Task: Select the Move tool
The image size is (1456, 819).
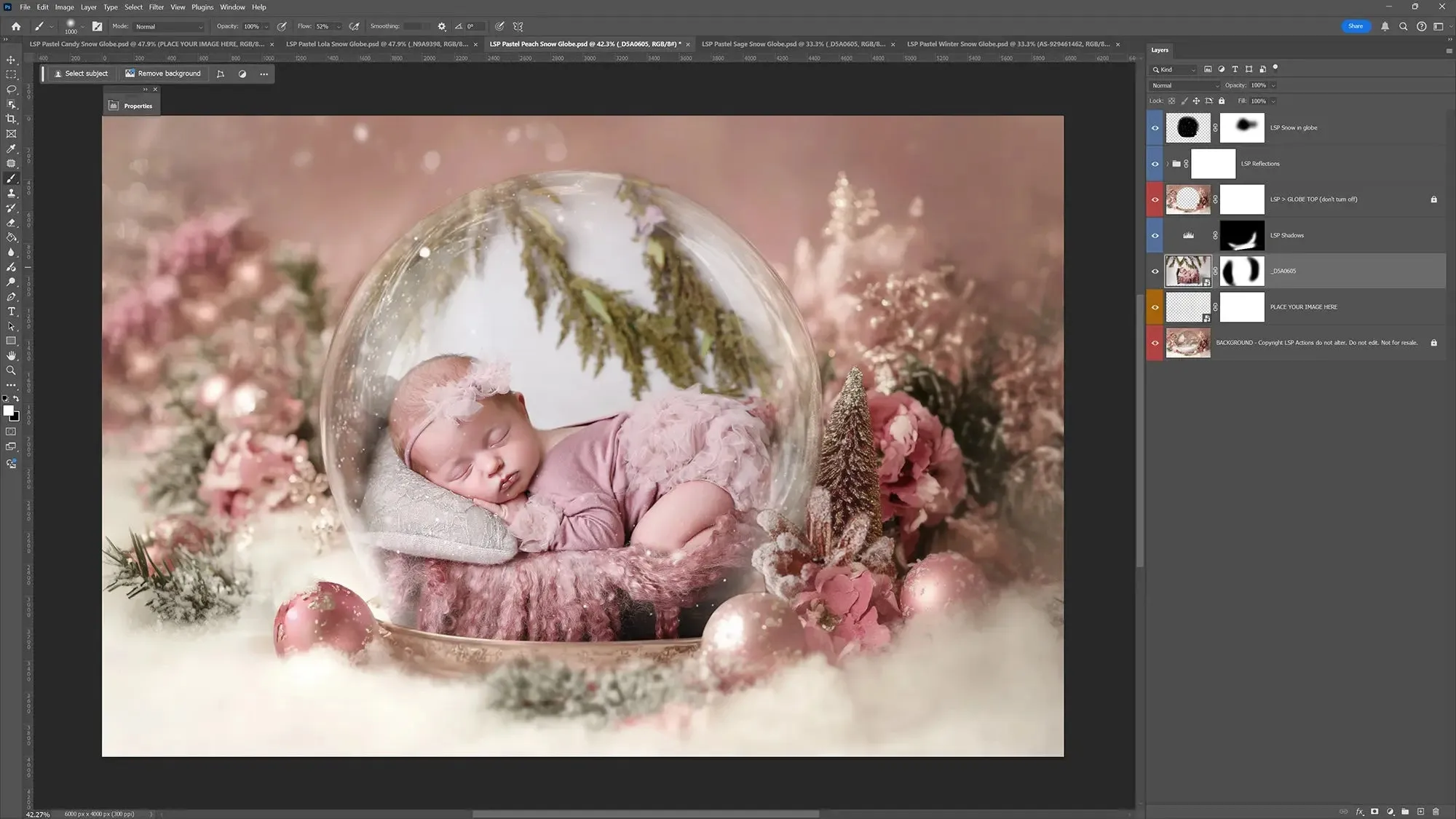Action: pyautogui.click(x=11, y=60)
